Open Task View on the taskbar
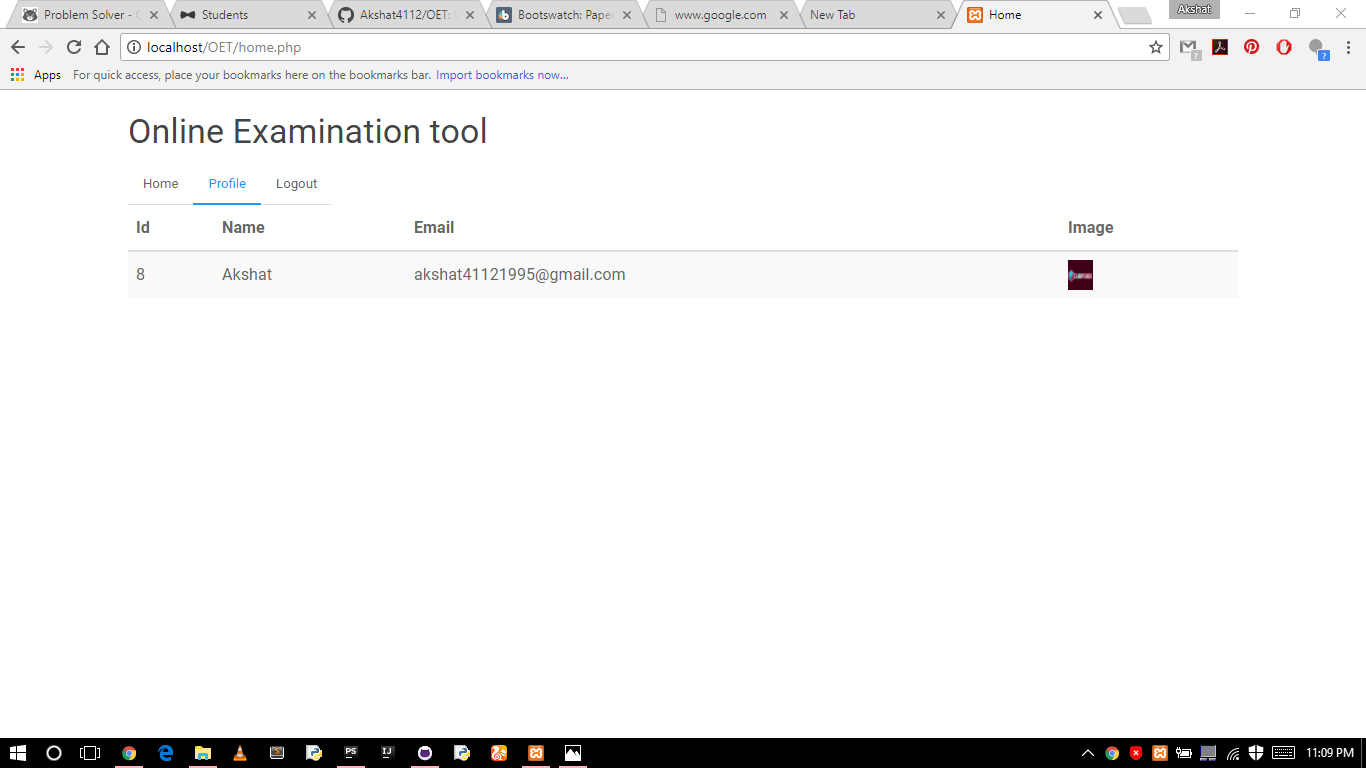Viewport: 1366px width, 768px height. coord(90,753)
